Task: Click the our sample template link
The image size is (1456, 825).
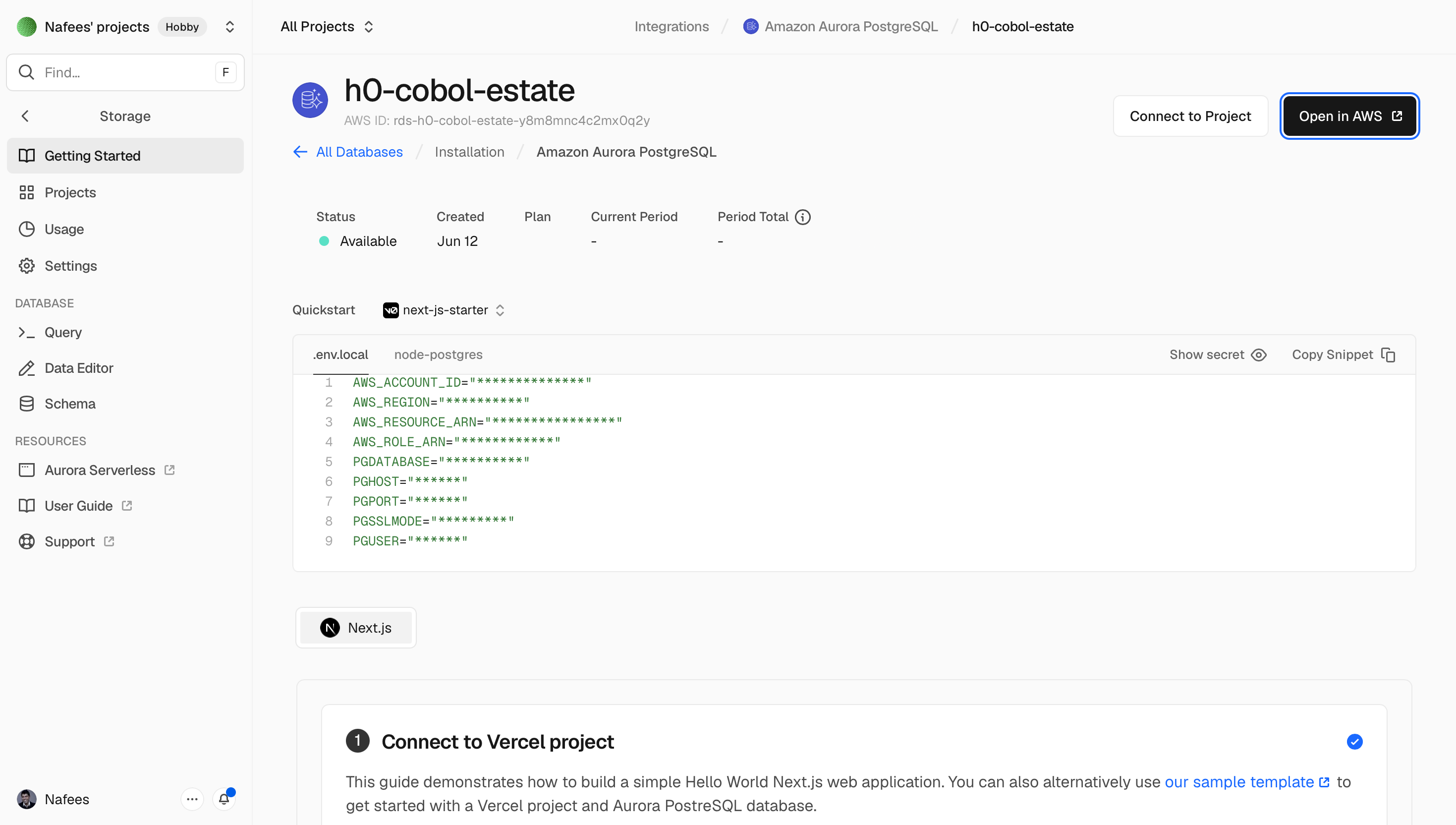Action: tap(1247, 782)
